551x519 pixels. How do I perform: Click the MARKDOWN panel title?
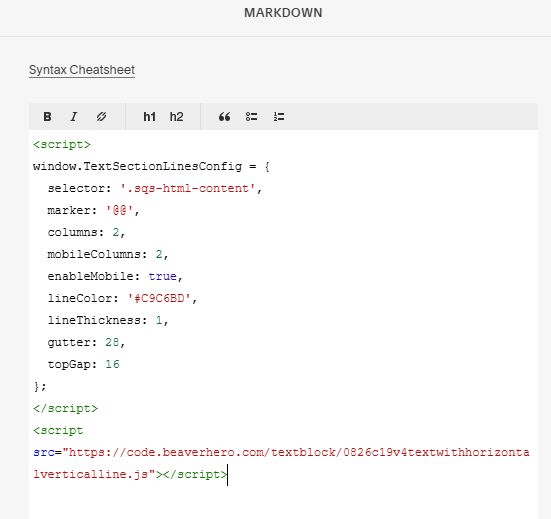pos(283,13)
